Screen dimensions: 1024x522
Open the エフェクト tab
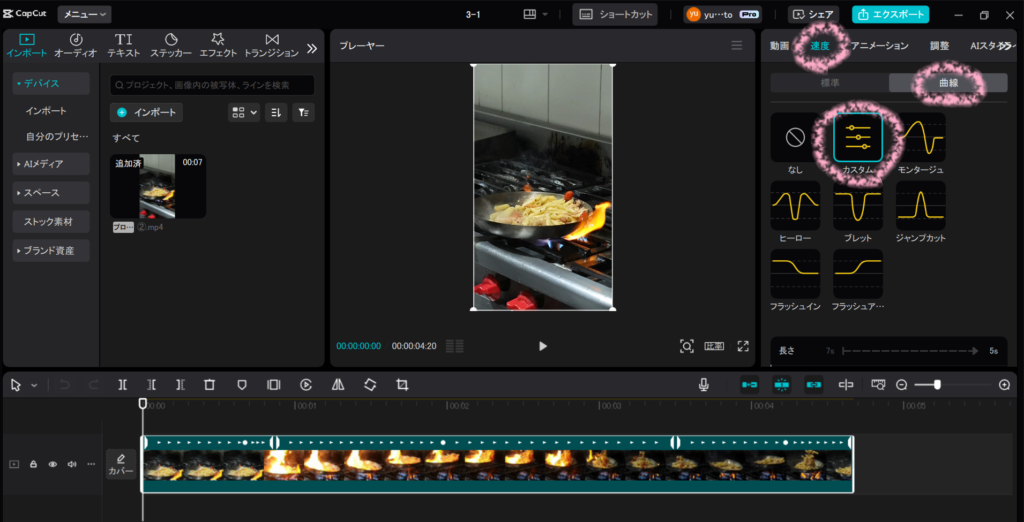[x=218, y=46]
